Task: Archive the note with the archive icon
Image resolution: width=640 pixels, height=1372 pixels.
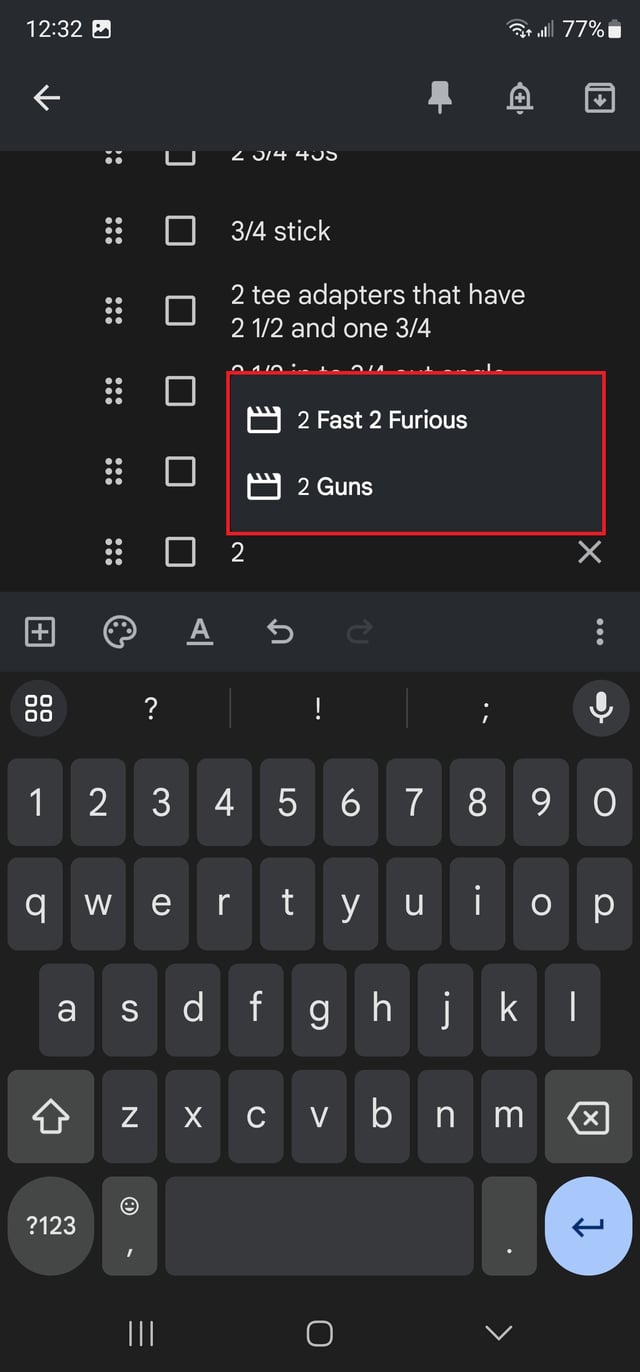Action: pyautogui.click(x=599, y=97)
